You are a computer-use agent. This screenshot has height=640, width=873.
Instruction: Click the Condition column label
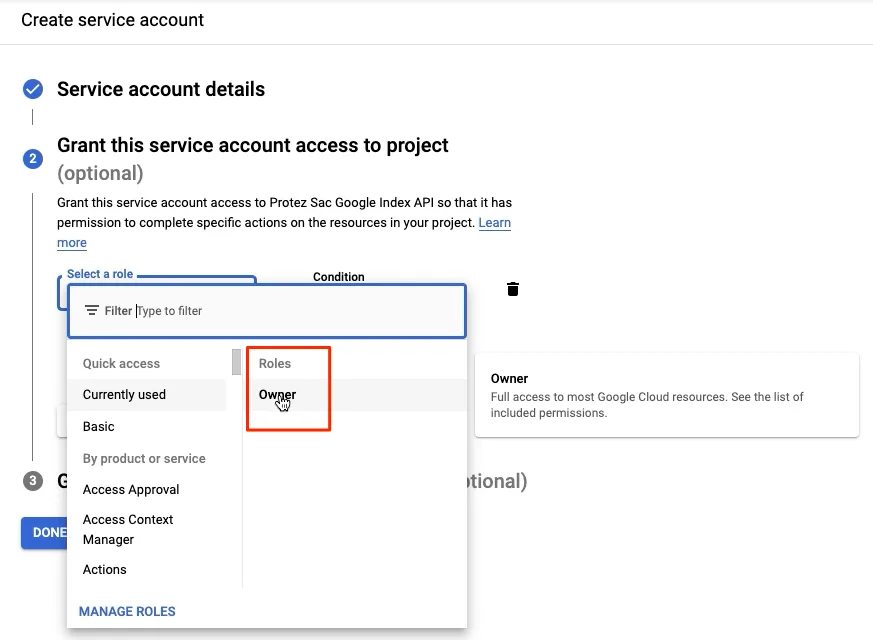339,277
